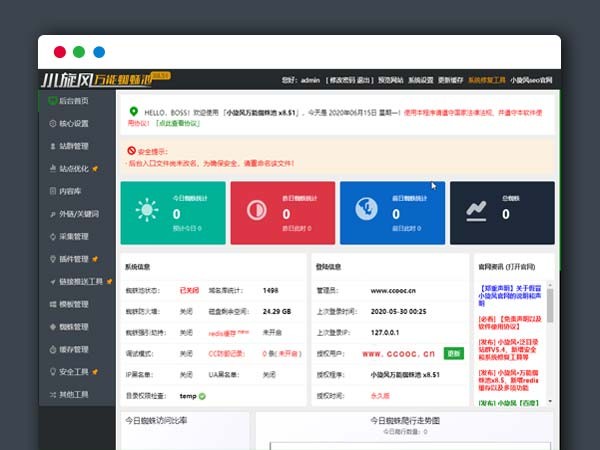600x450 pixels.
Task: Click the browser window's red dot
Action: click(x=60, y=52)
